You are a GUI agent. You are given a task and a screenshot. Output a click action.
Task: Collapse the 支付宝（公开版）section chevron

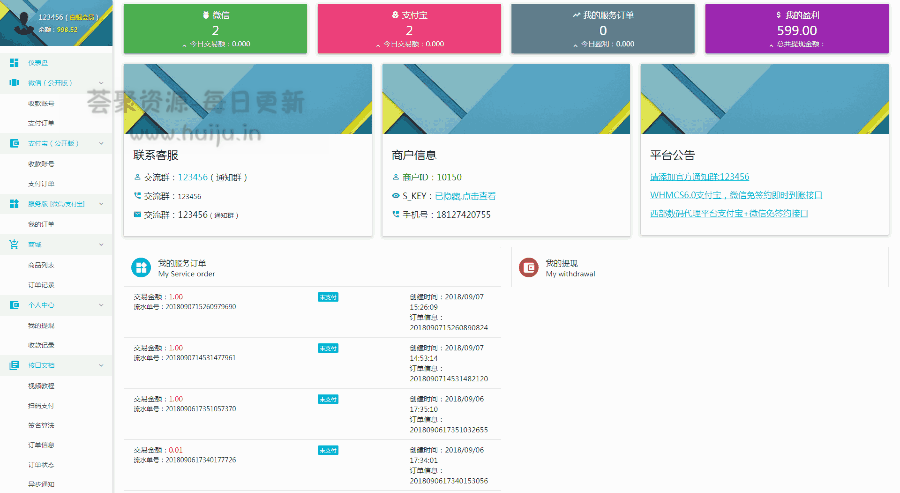tap(101, 143)
